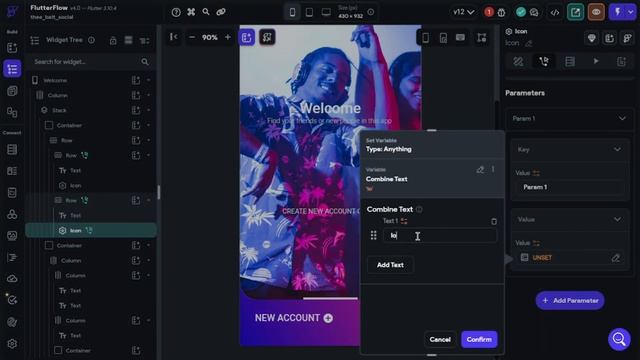
Task: Click the Add Text button
Action: (390, 265)
